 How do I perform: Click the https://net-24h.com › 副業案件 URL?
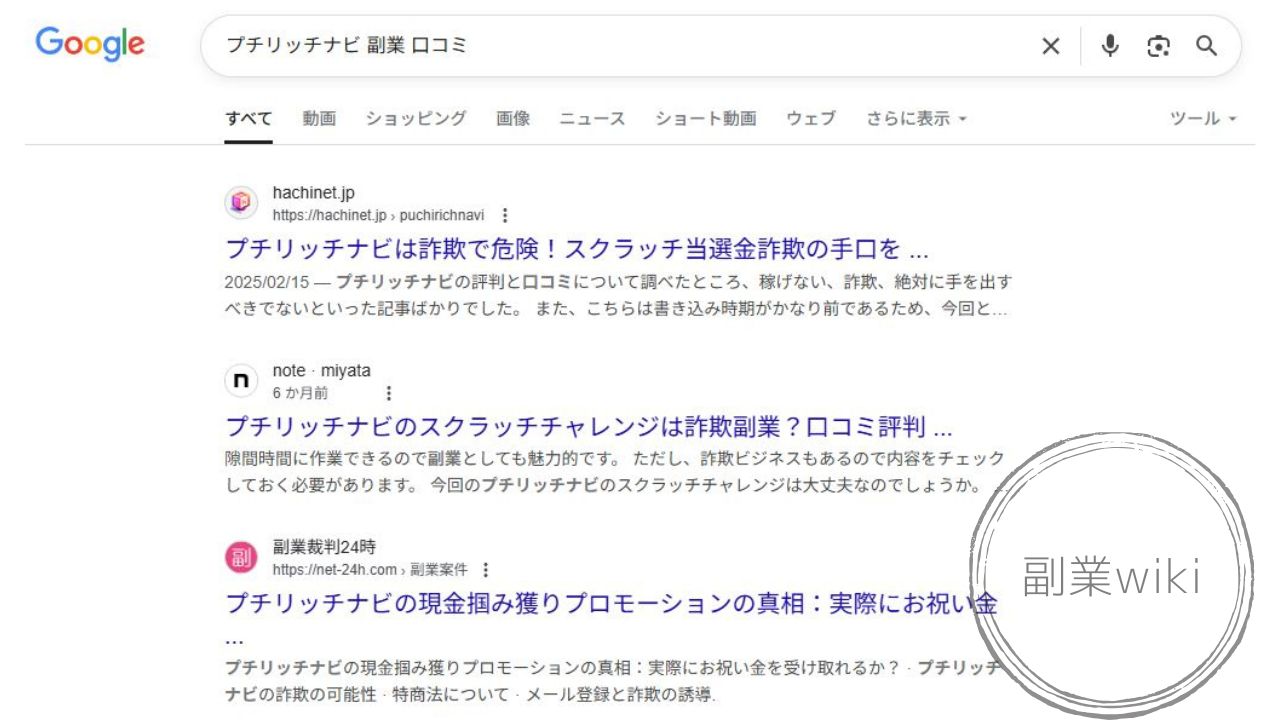click(370, 570)
